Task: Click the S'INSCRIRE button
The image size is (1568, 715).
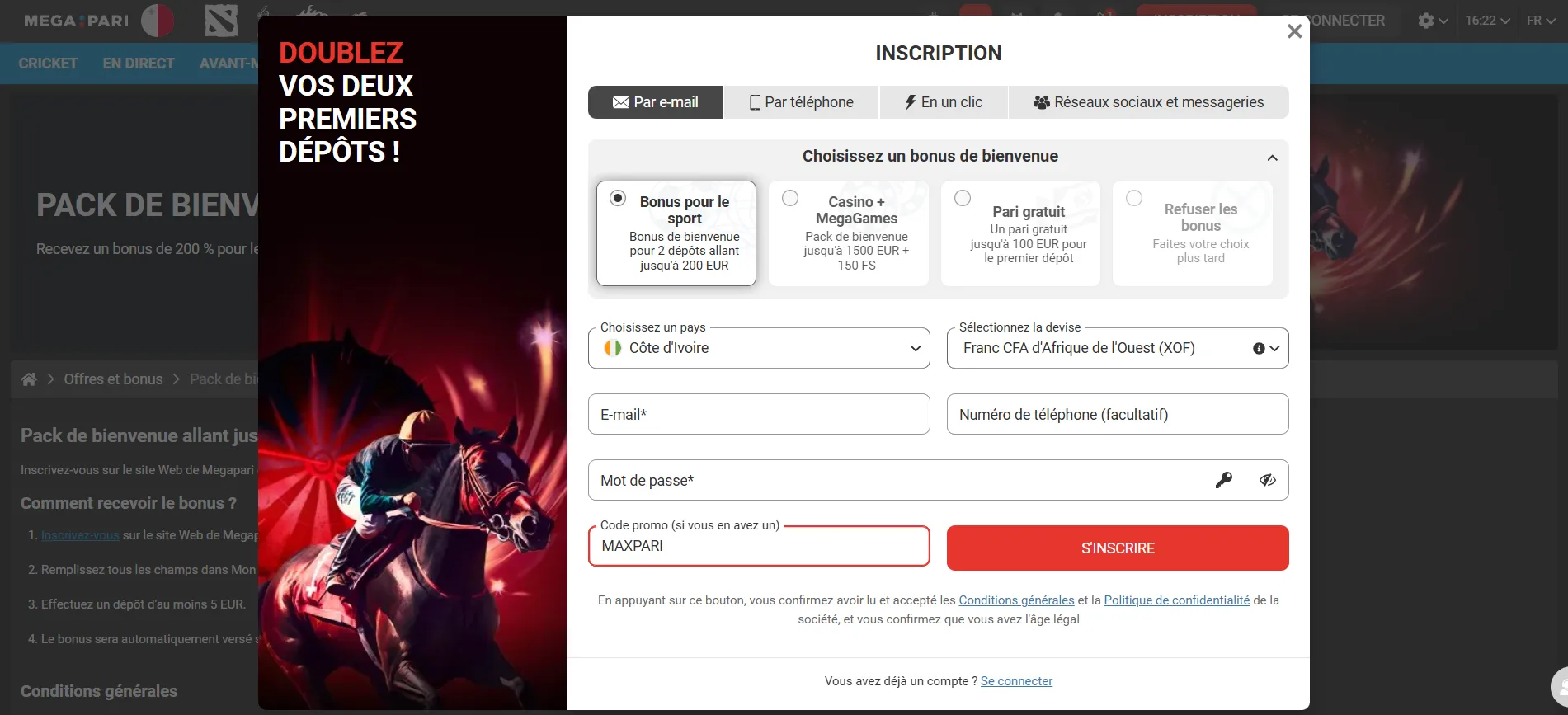Action: pos(1117,548)
